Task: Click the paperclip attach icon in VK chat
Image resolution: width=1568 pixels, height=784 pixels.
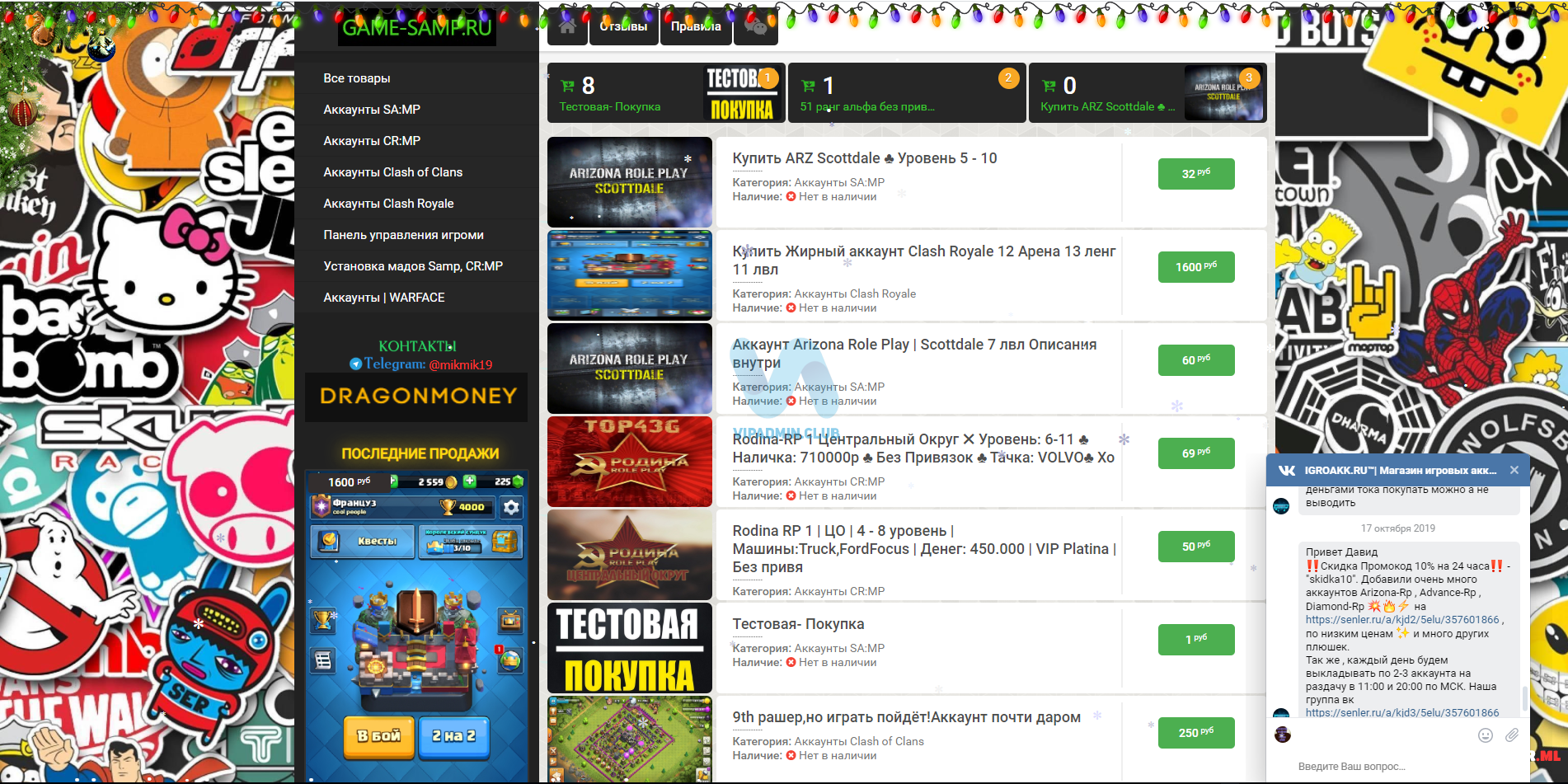Action: (1511, 735)
